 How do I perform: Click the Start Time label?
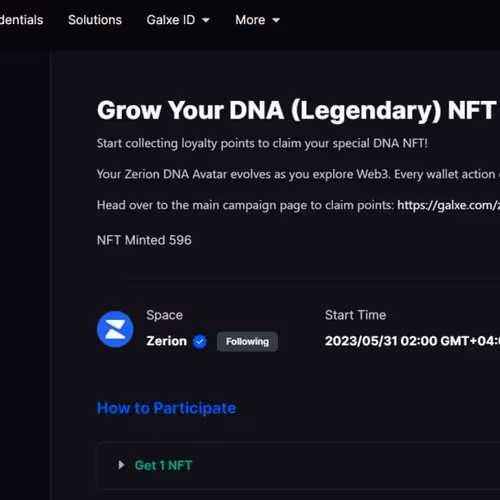tap(355, 315)
